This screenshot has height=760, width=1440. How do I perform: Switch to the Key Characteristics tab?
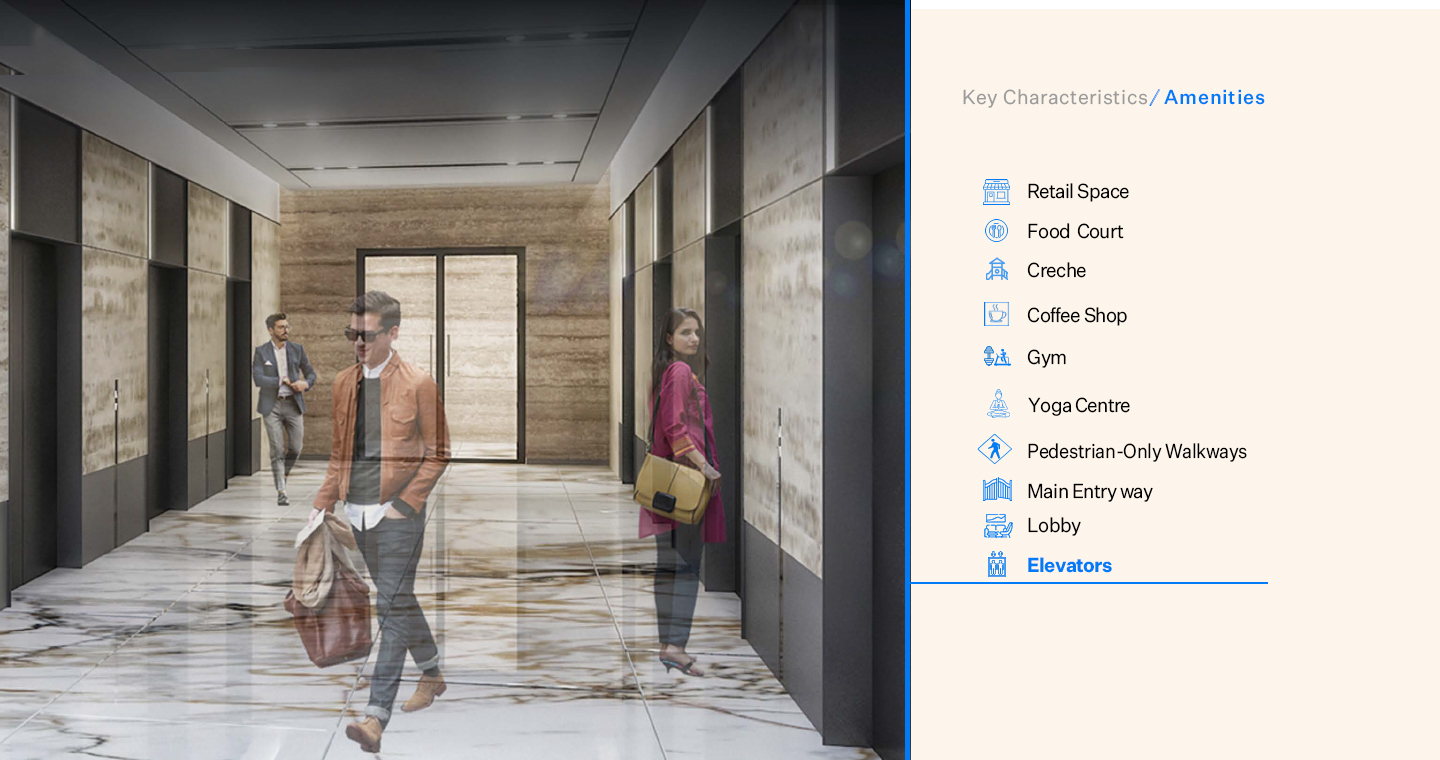point(1055,97)
